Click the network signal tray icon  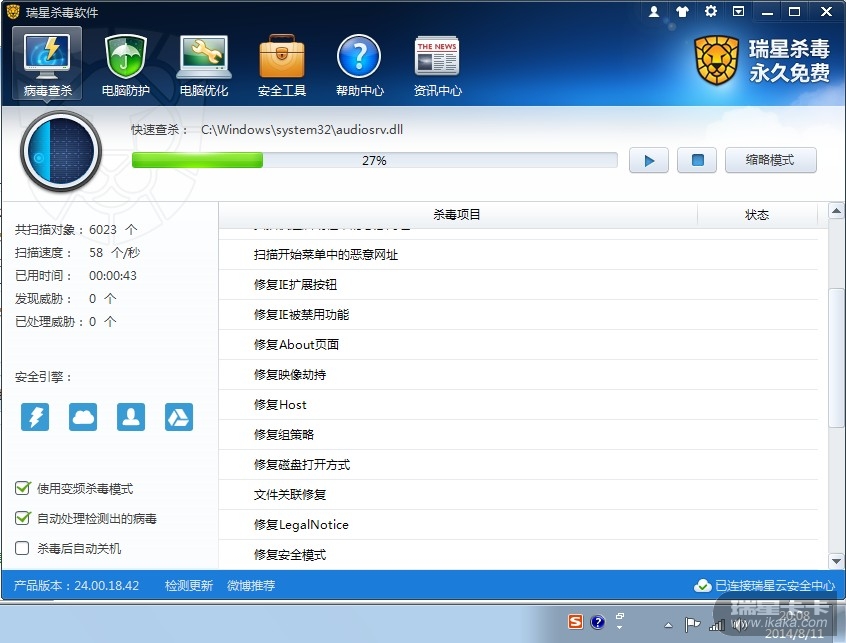(x=717, y=625)
